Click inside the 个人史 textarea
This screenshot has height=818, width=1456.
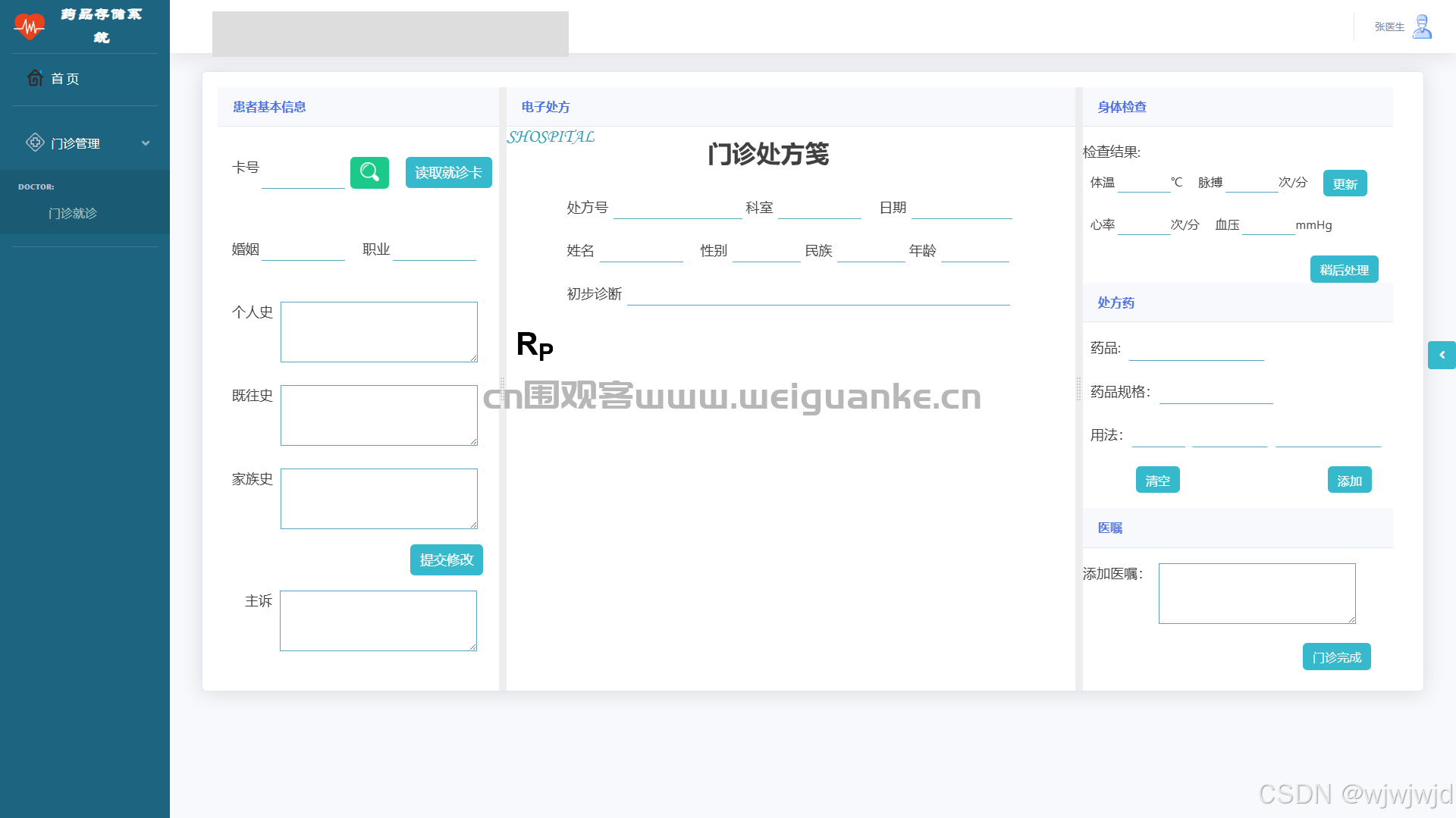[379, 332]
